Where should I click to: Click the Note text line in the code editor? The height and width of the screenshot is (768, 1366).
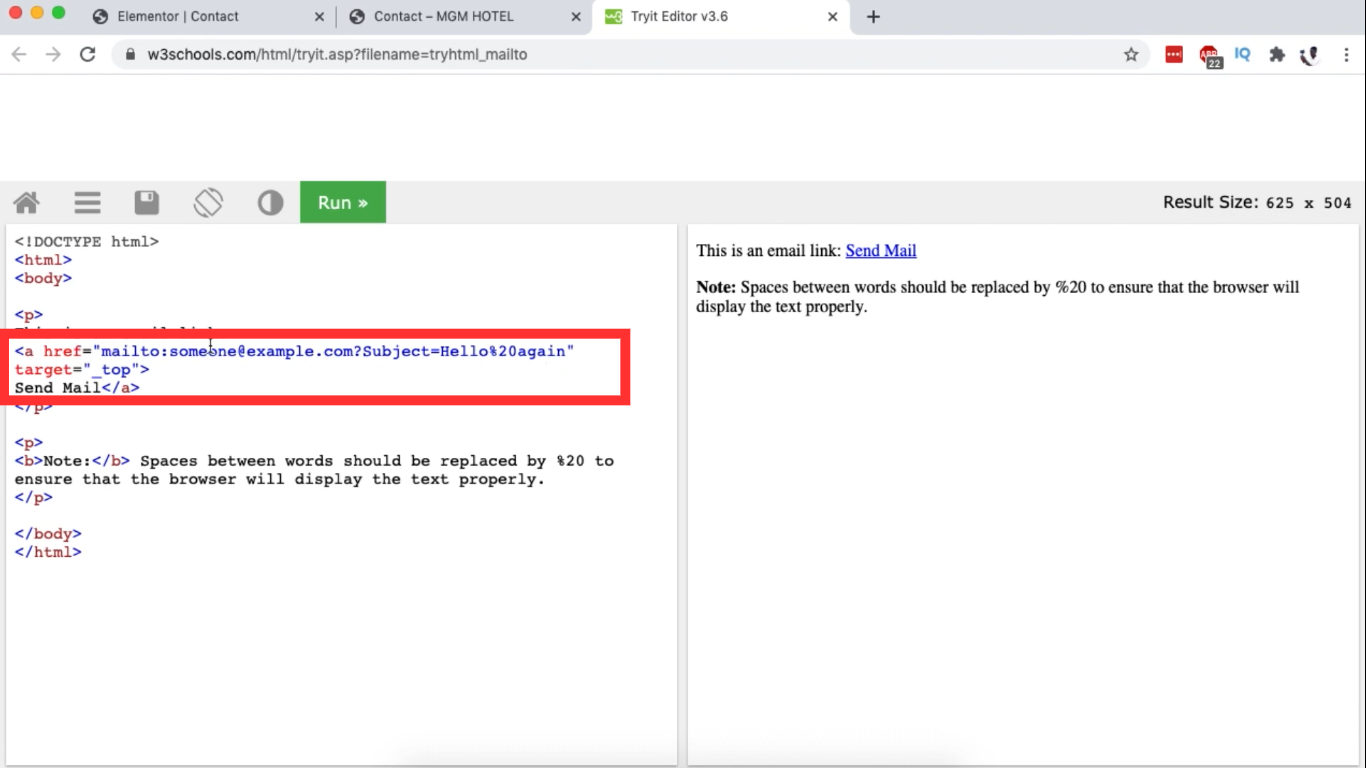(x=314, y=461)
